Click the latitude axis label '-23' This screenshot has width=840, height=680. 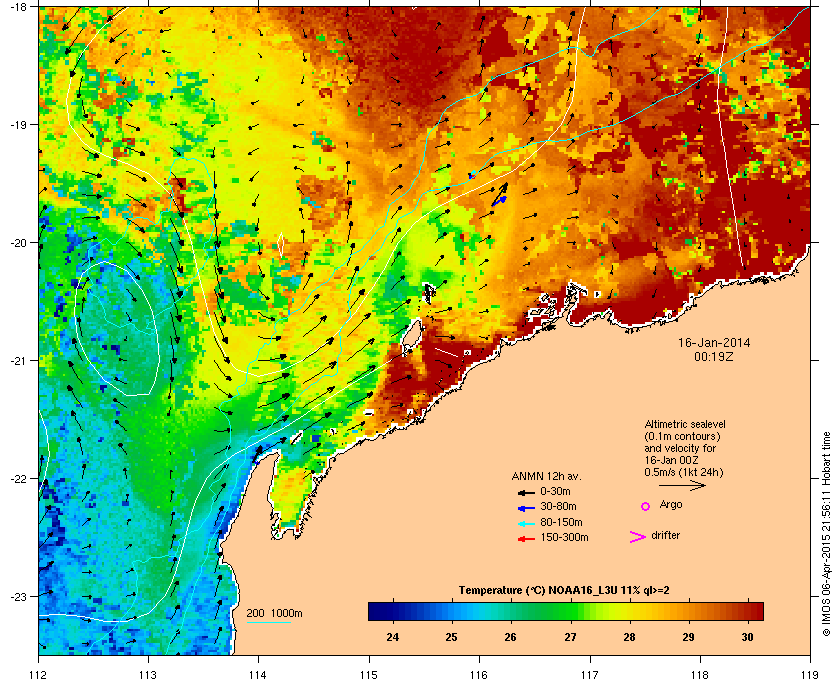19,596
